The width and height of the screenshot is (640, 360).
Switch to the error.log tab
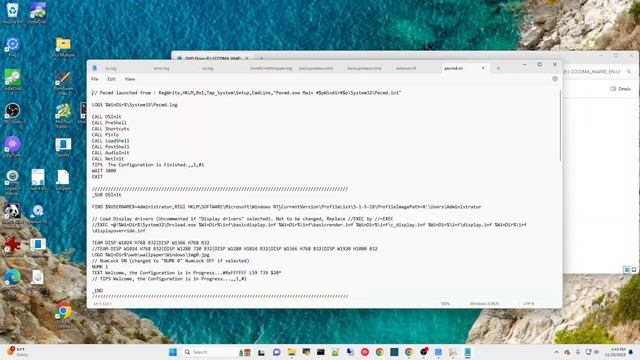(x=162, y=68)
